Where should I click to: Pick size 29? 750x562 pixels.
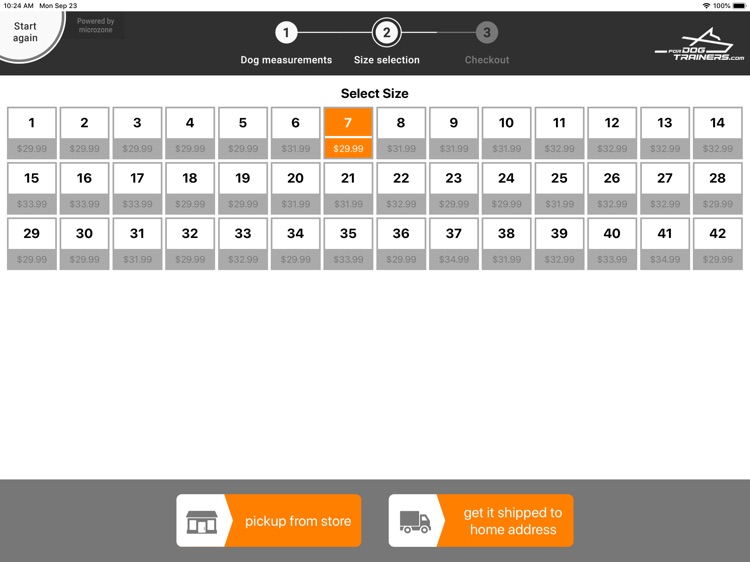(32, 244)
